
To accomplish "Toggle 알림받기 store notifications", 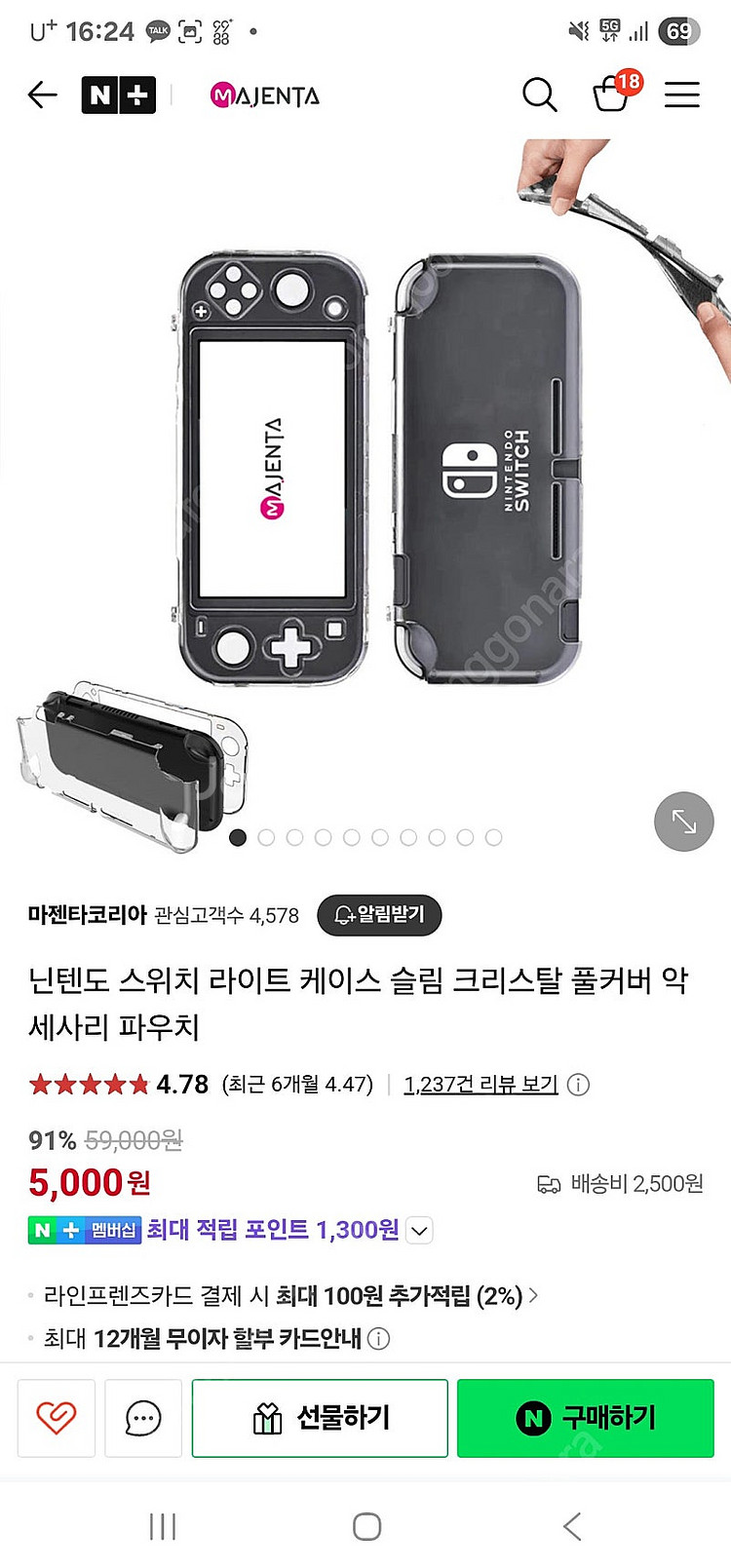I will 380,914.
